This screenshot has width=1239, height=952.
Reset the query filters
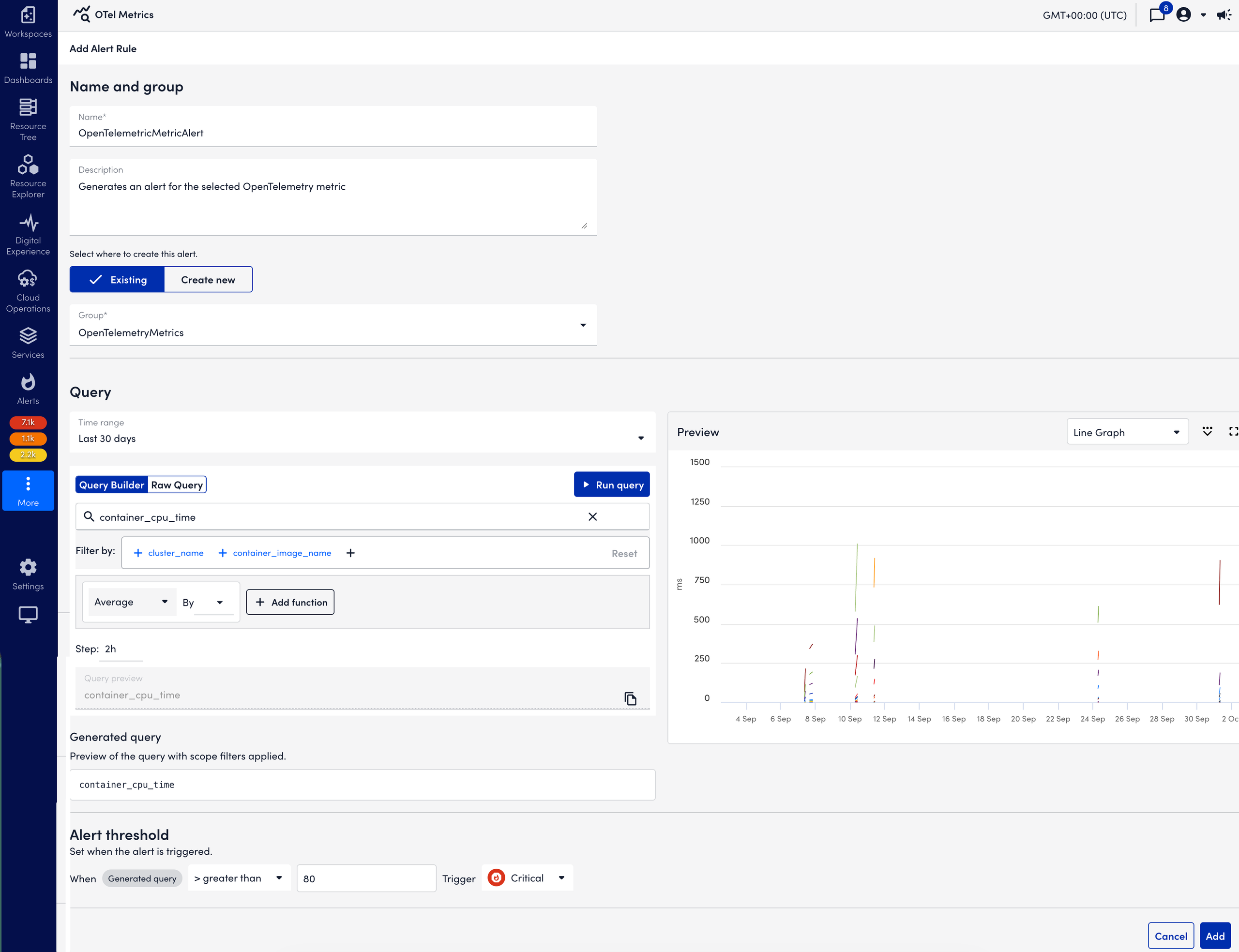[x=624, y=553]
